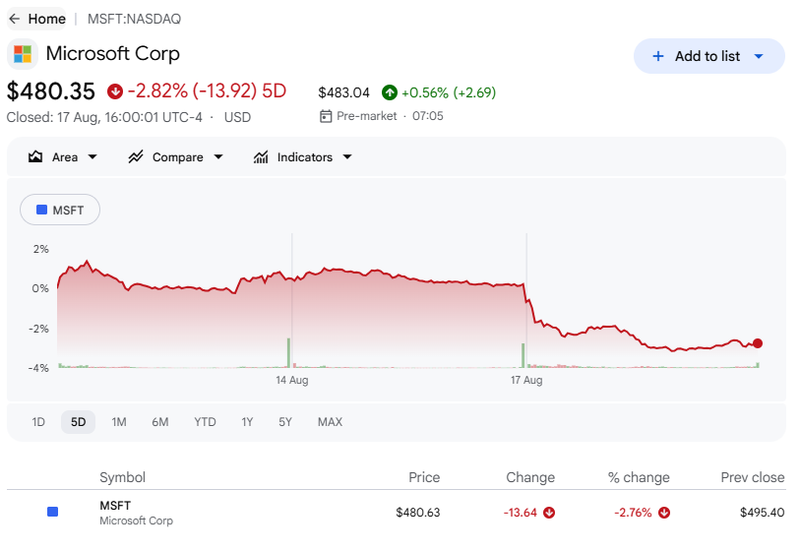
Task: Click the -2.76% change value
Action: tap(633, 513)
